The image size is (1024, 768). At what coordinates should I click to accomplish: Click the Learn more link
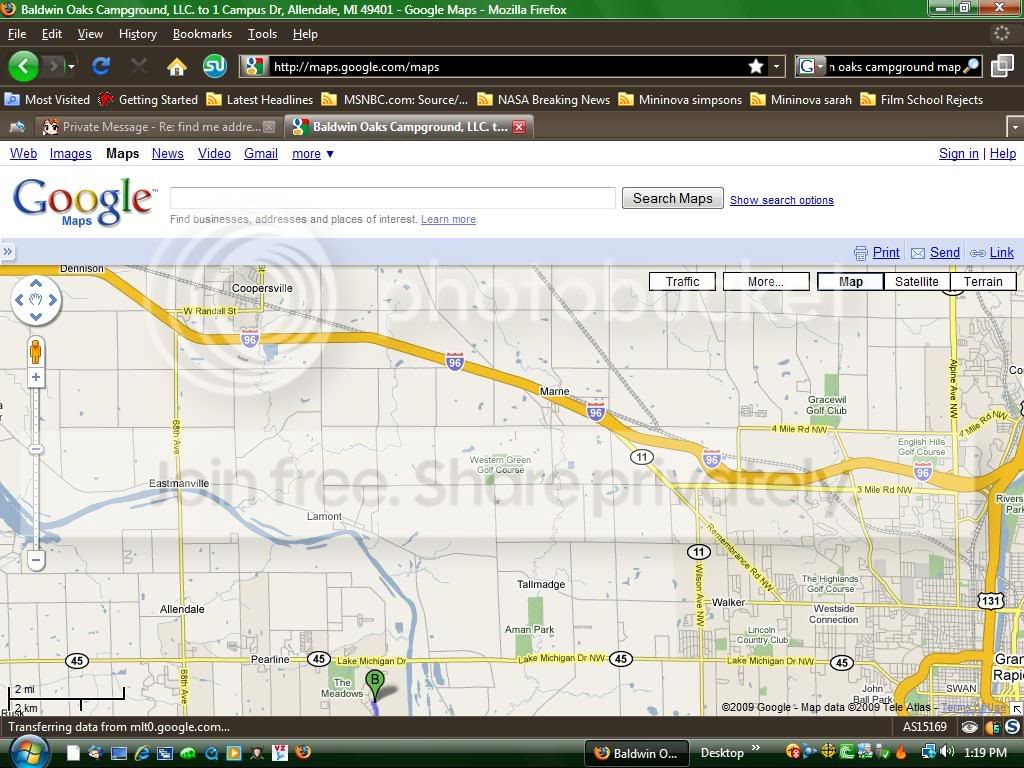click(x=448, y=219)
